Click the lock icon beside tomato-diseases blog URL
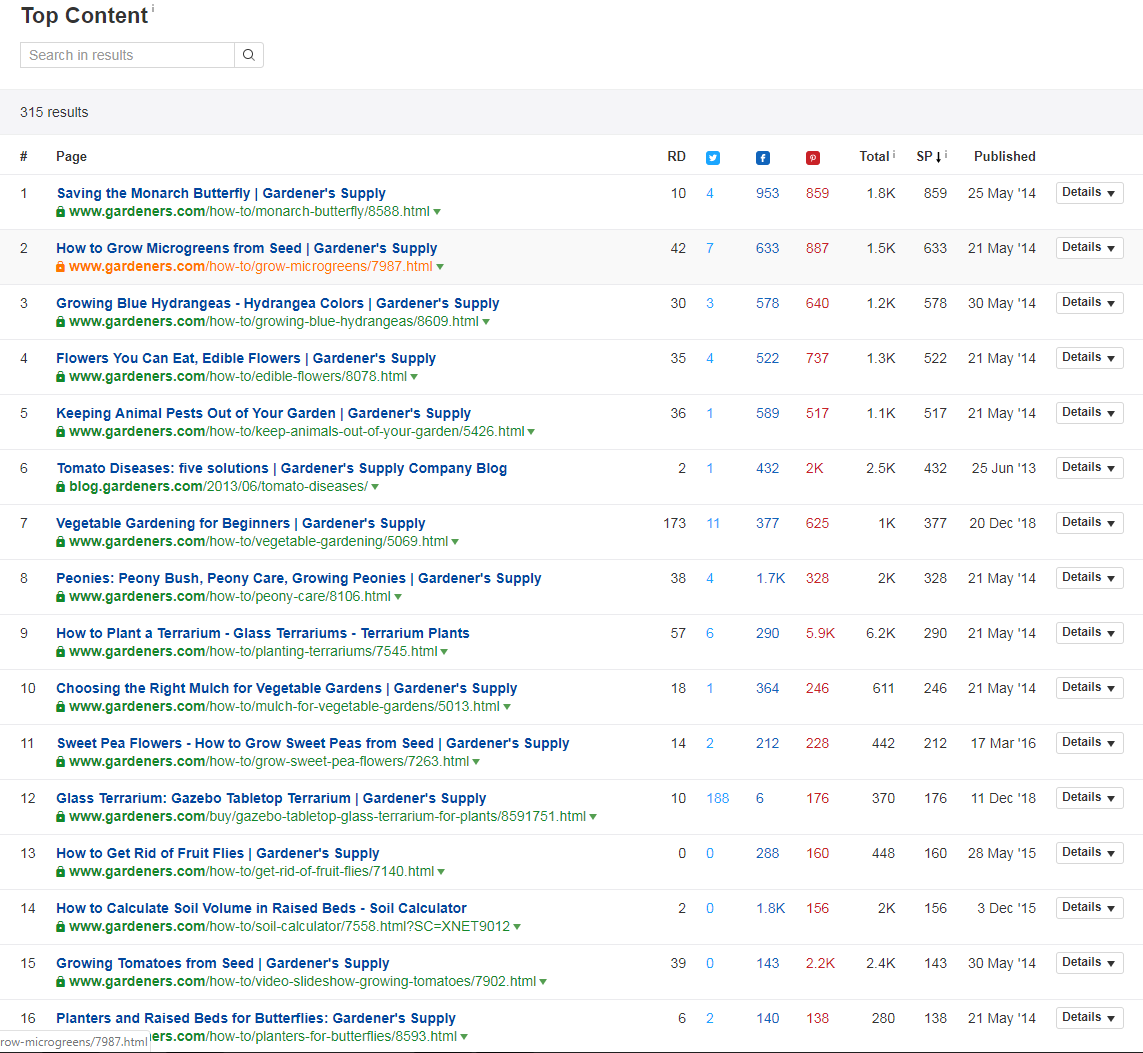1143x1053 pixels. [61, 487]
